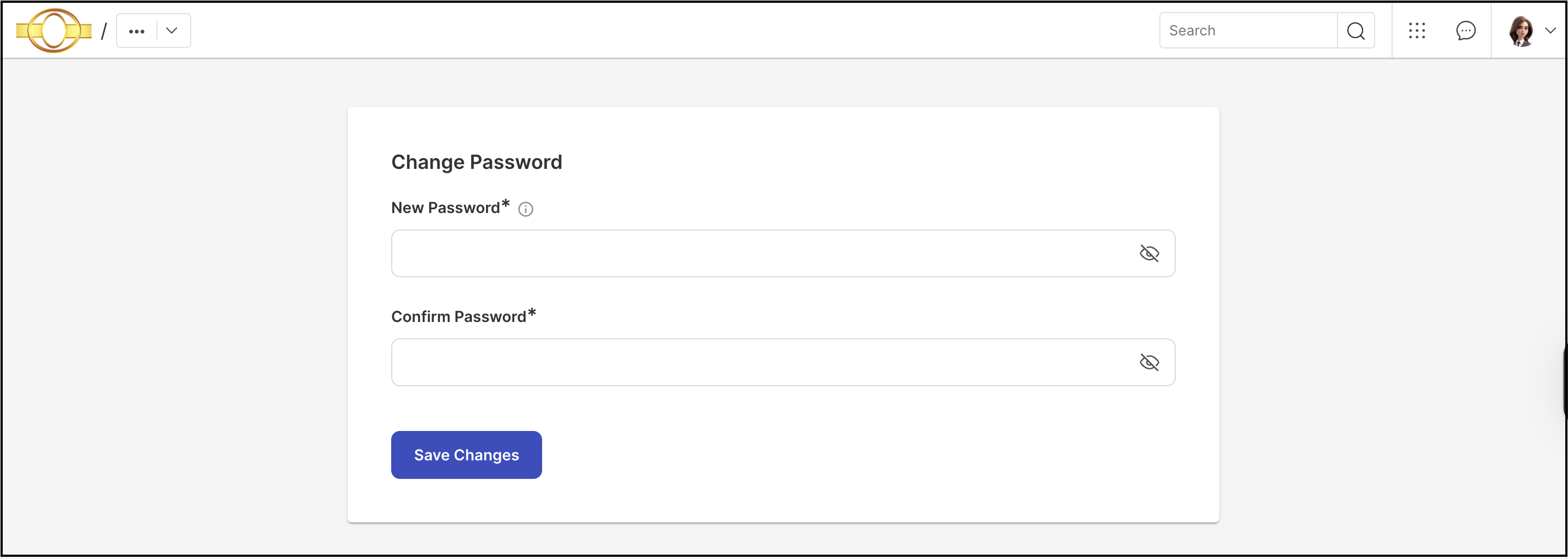Focus the New Password input field
Screen dimensions: 1568x559
pos(783,253)
